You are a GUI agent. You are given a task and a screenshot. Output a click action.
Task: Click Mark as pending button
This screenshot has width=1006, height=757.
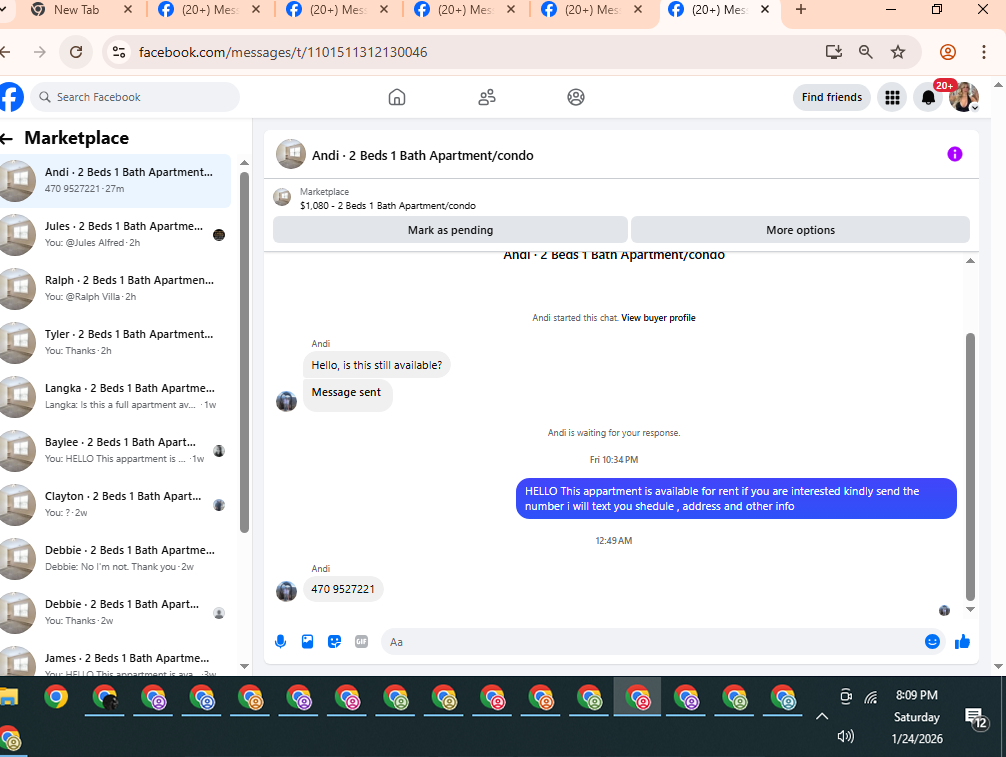pyautogui.click(x=450, y=230)
